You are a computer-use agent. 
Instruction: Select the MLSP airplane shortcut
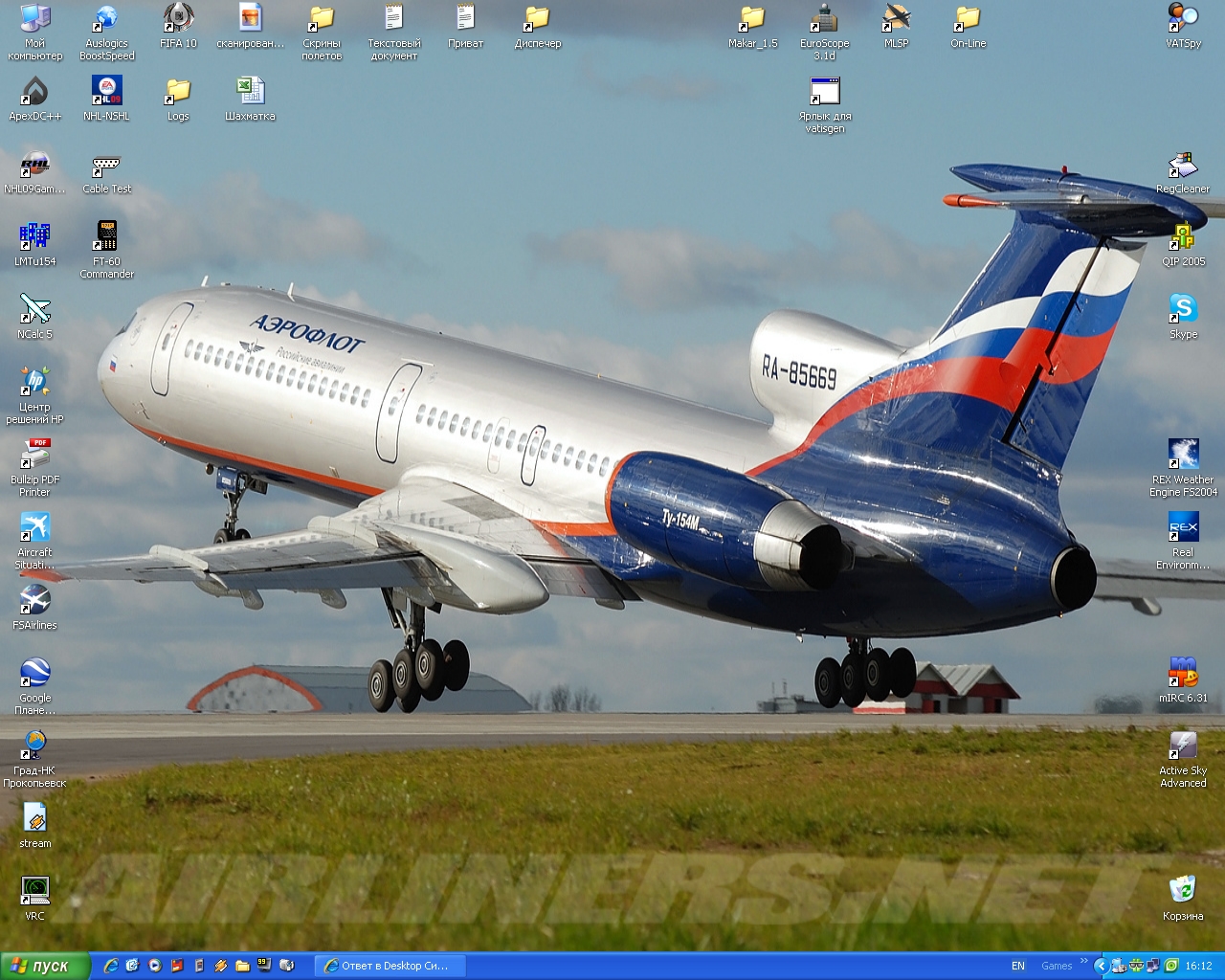point(897,27)
